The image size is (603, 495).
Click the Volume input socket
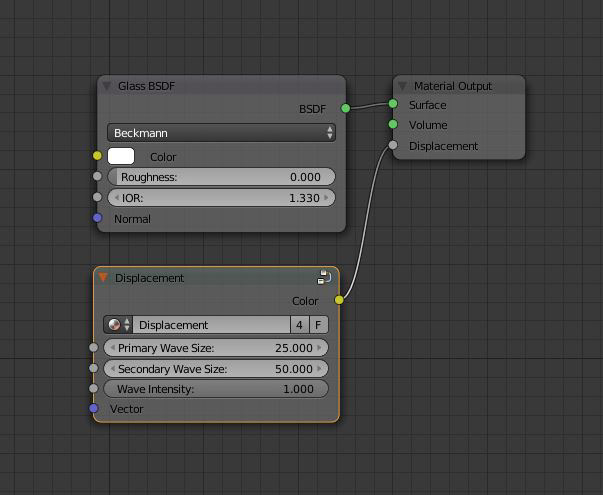click(x=393, y=124)
